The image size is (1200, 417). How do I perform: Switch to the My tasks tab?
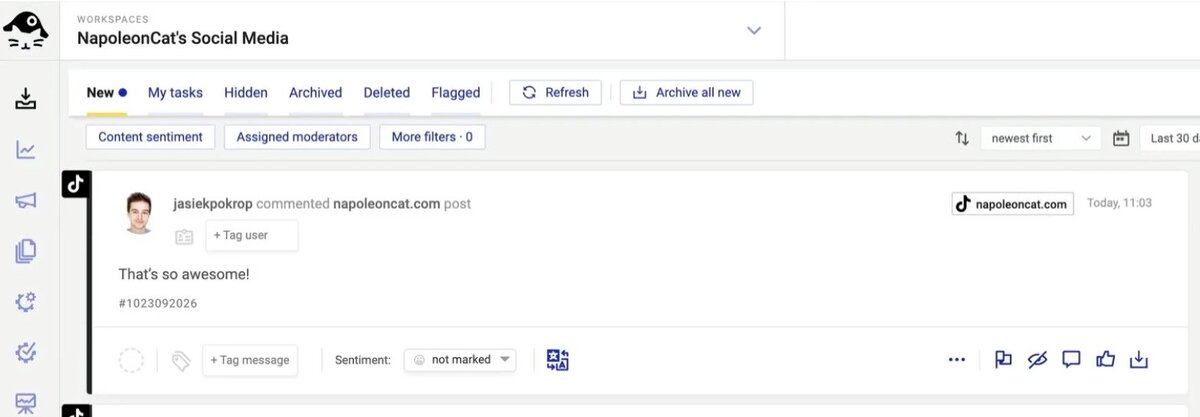175,92
